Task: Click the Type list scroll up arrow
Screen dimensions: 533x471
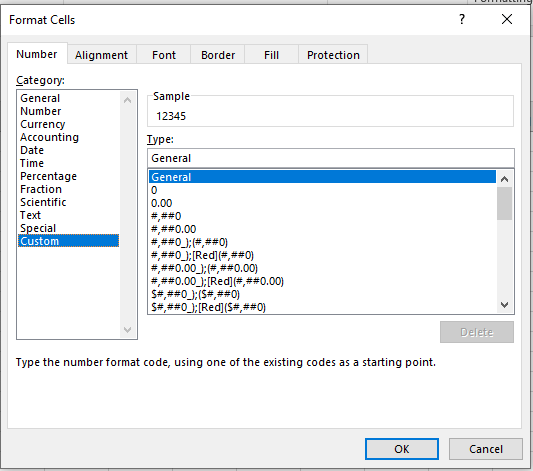Action: tap(504, 179)
